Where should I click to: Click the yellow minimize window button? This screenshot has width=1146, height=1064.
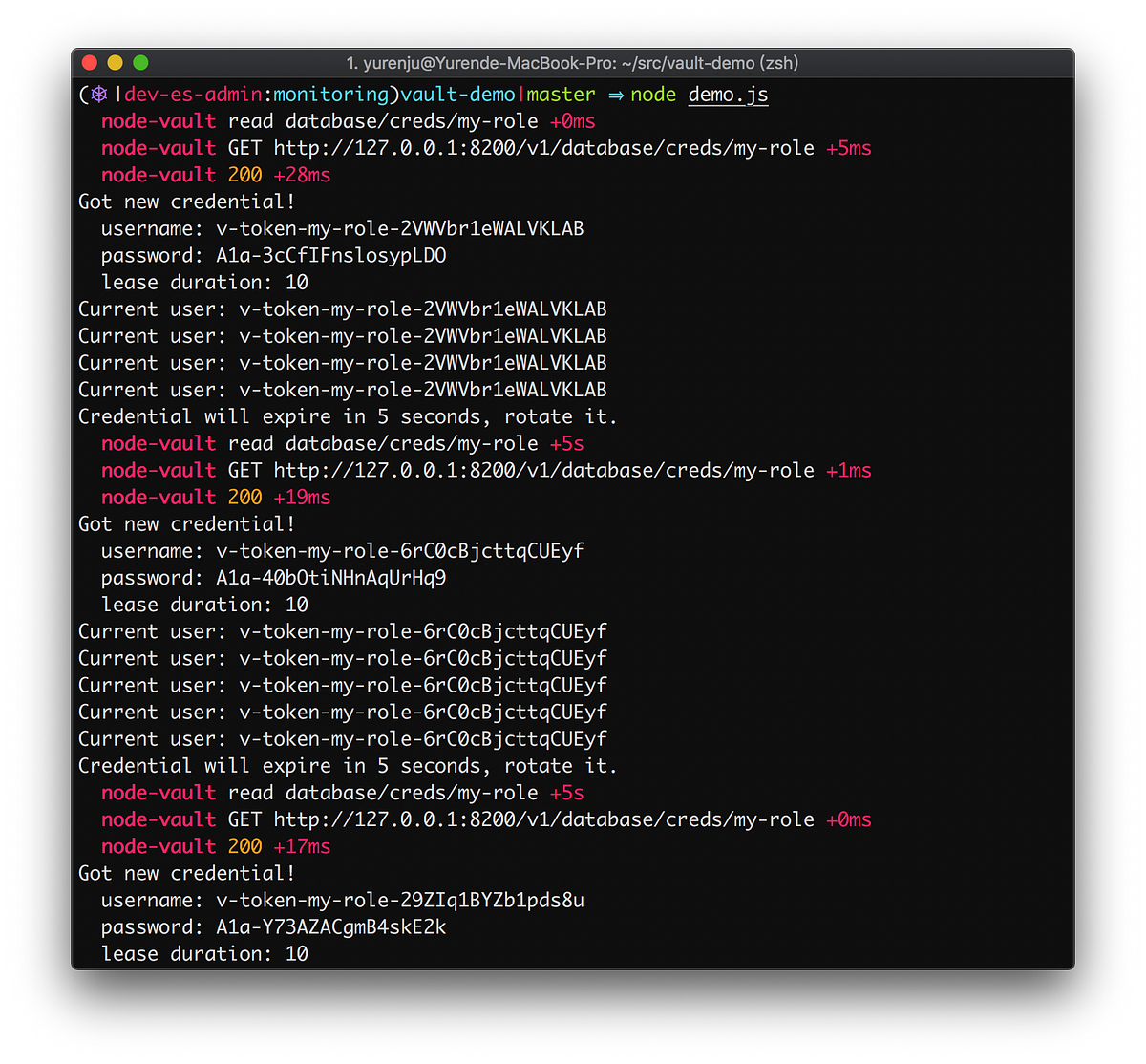click(116, 63)
